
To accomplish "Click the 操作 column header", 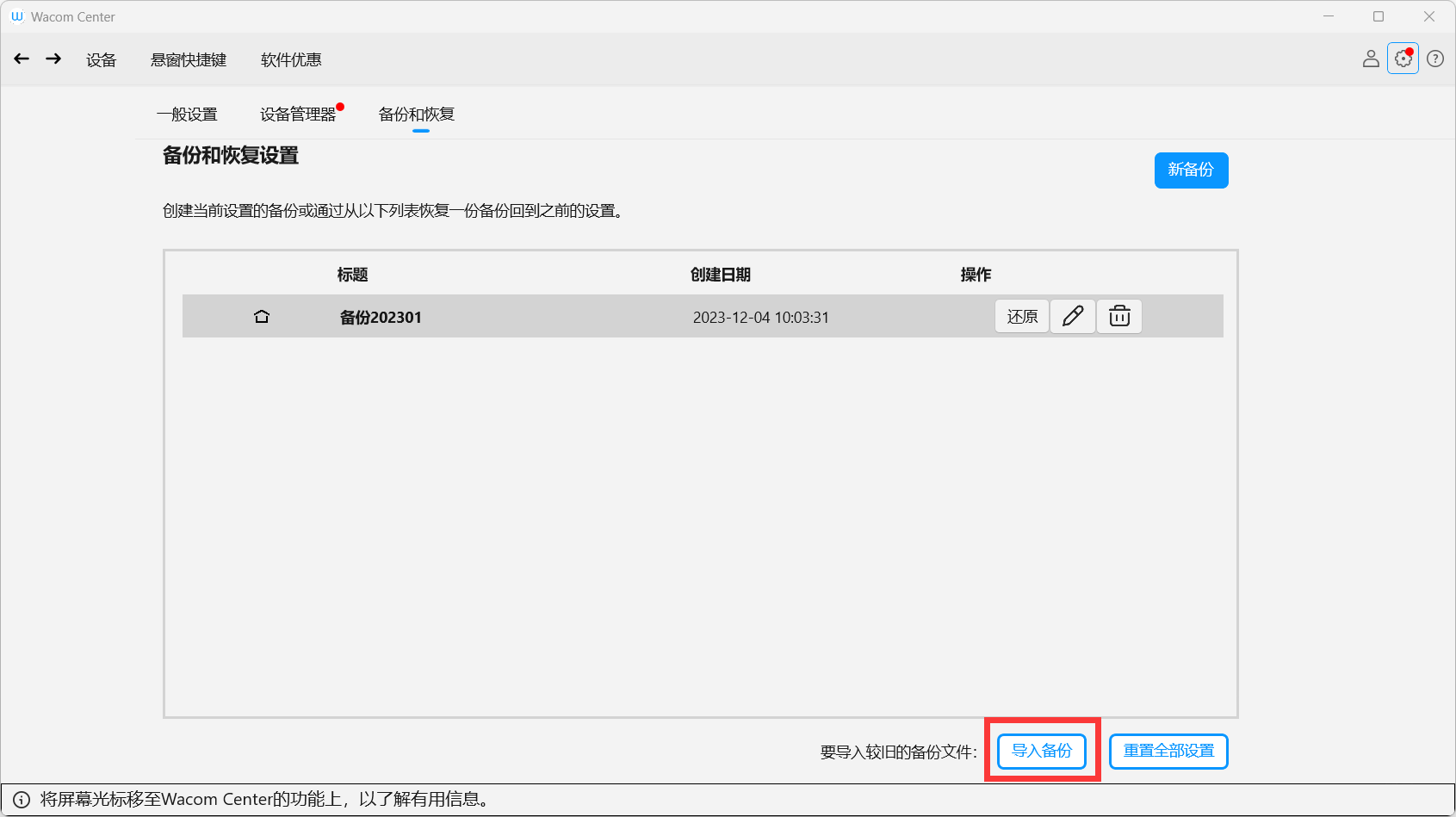I will 976,275.
